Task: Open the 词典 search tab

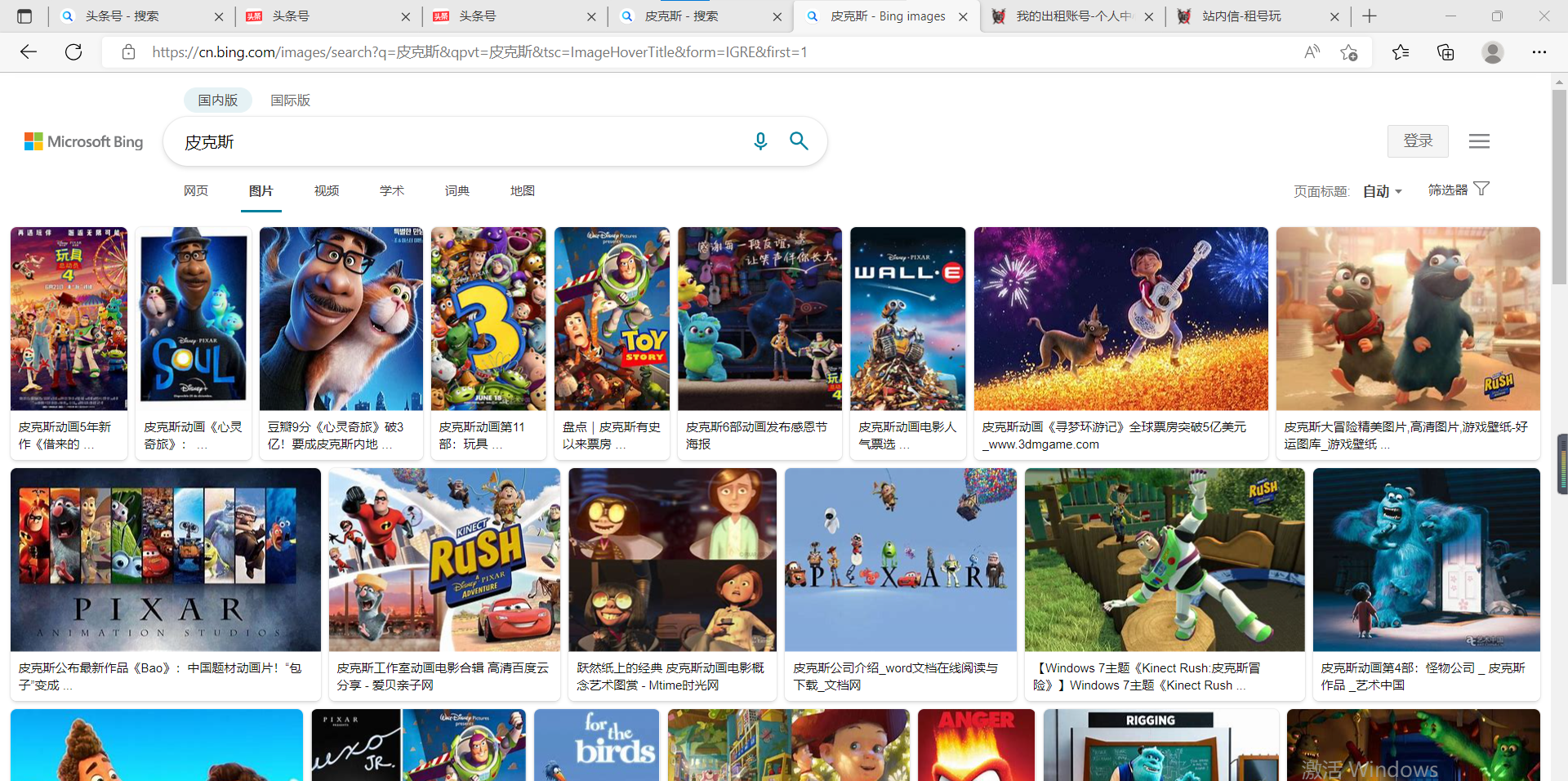Action: pos(457,190)
